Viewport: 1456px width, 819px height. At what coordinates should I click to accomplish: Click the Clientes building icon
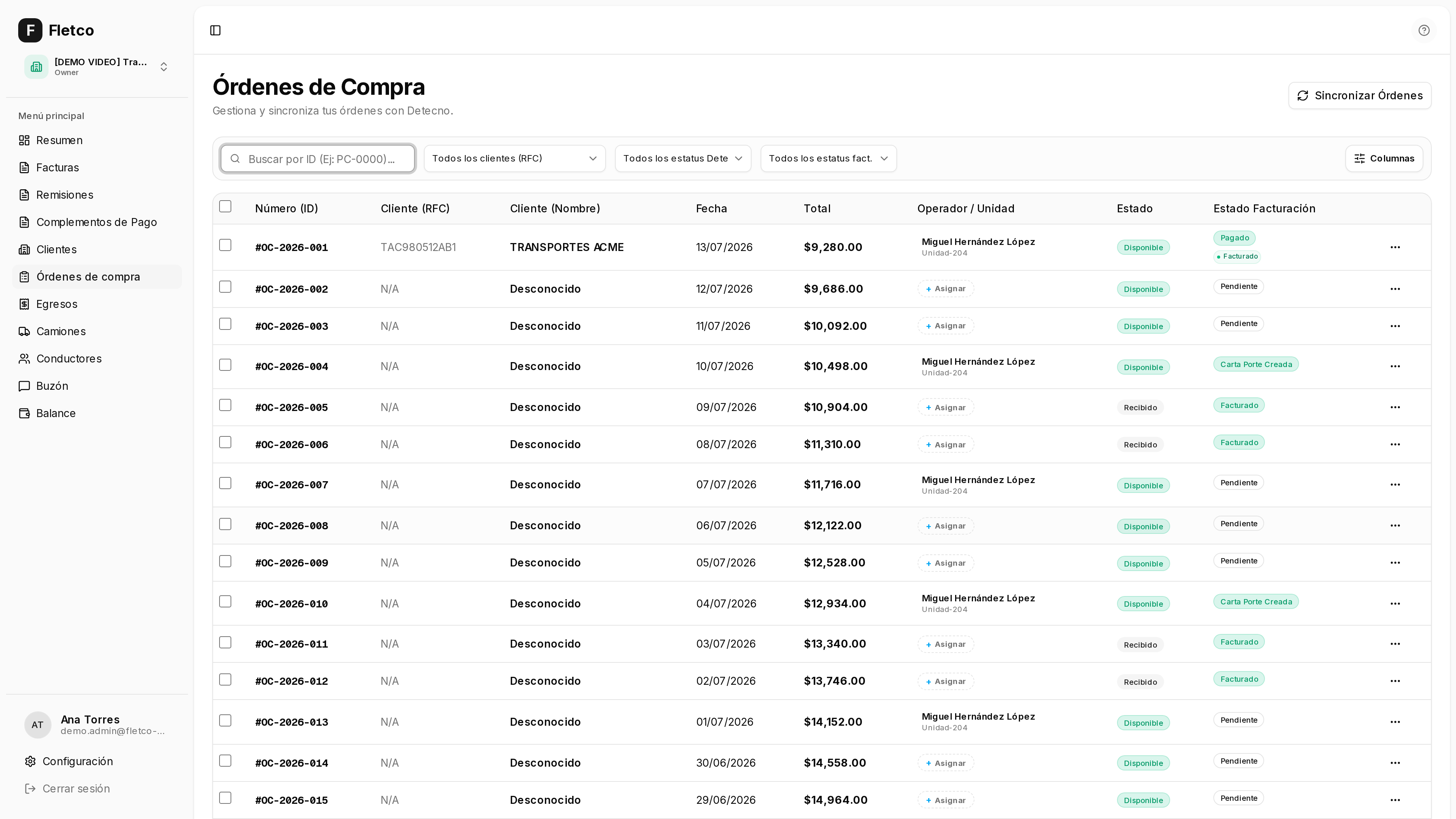(x=24, y=250)
